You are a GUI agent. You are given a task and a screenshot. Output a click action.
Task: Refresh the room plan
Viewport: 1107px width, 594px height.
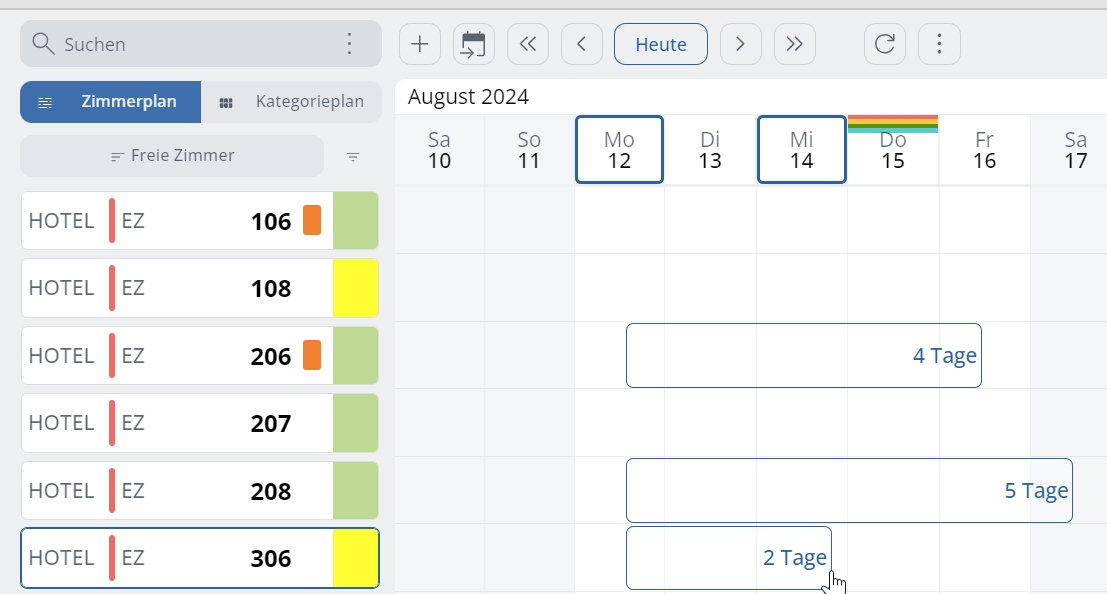point(885,44)
